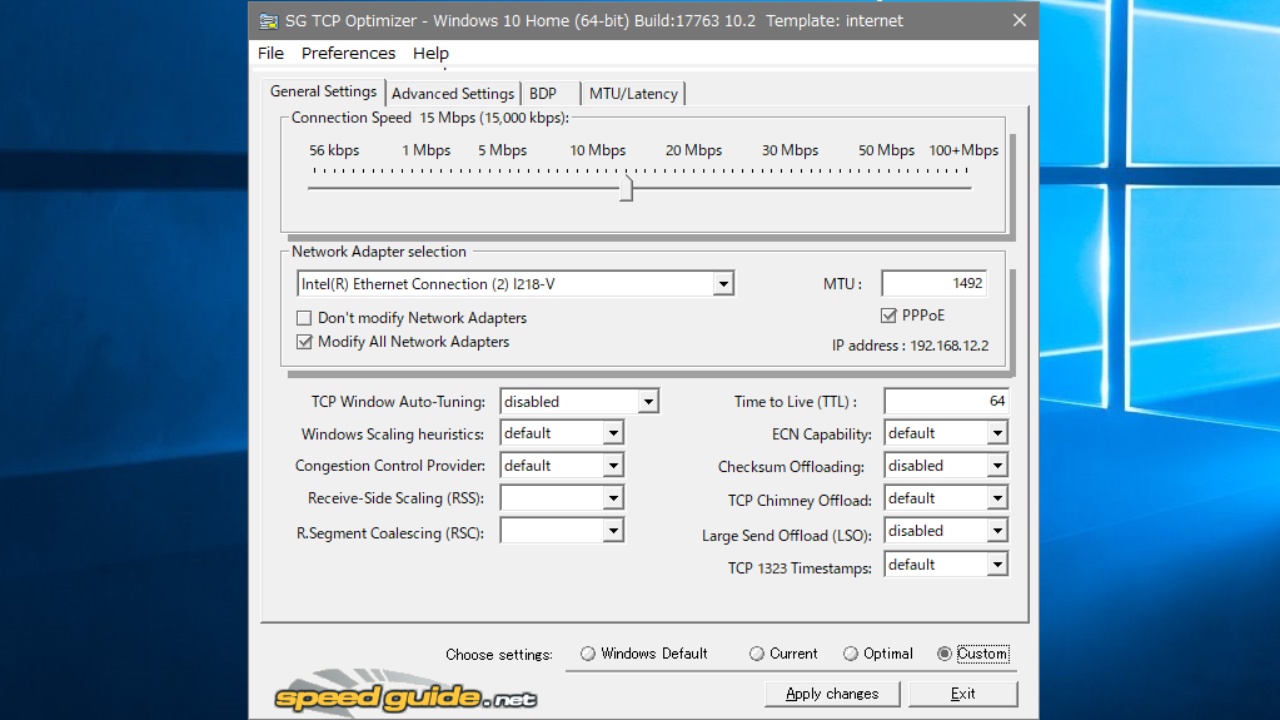The height and width of the screenshot is (720, 1280).
Task: Click the 30 Mbps speed label
Action: coord(790,150)
